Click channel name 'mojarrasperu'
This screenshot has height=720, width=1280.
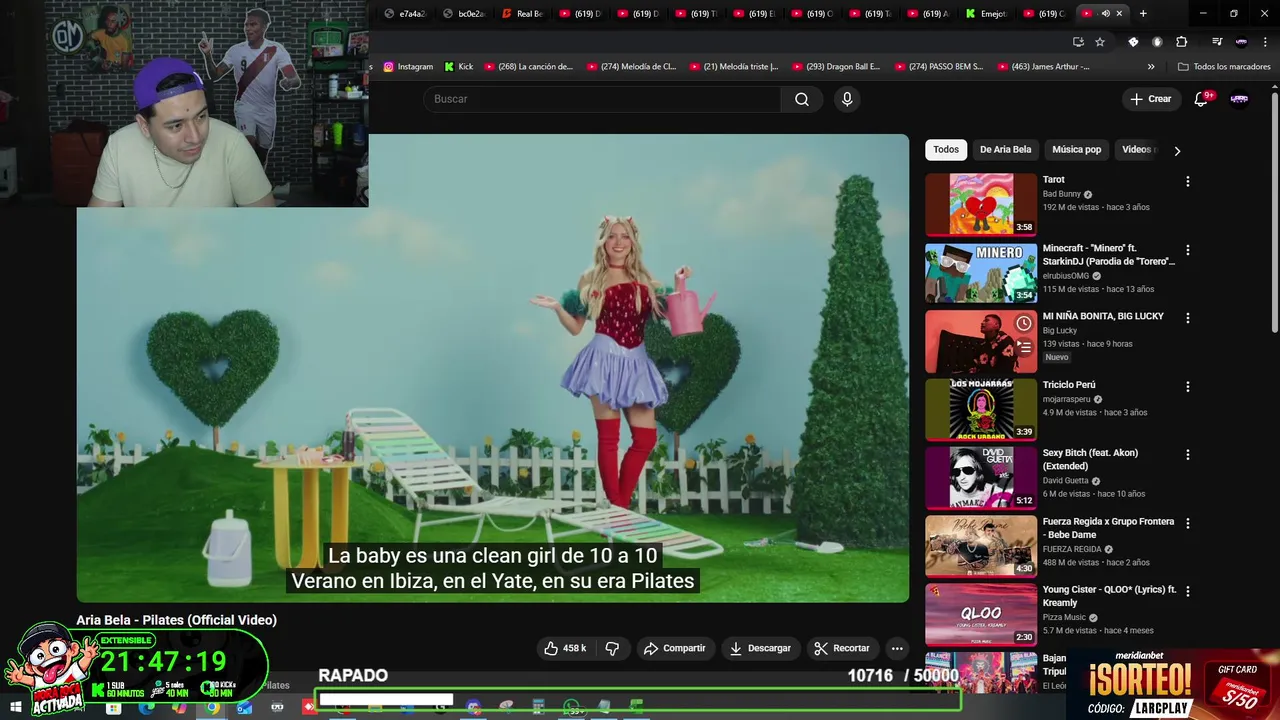point(1068,399)
